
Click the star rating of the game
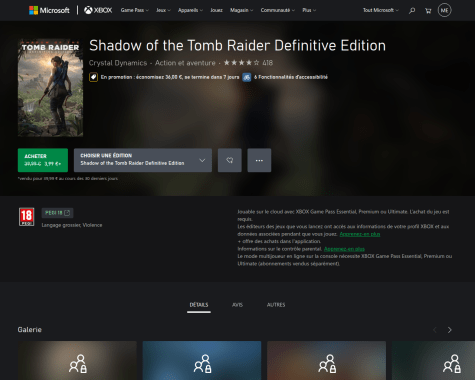coord(241,63)
